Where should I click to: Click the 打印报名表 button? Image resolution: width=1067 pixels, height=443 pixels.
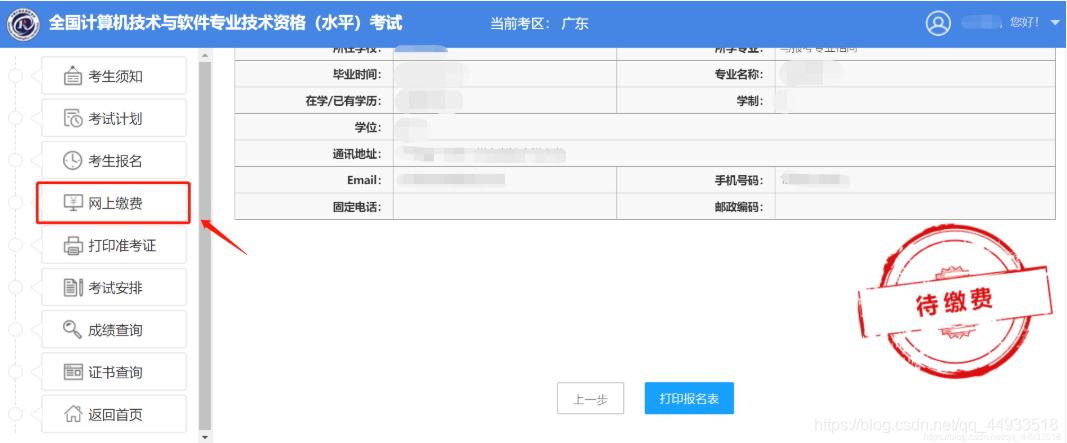point(689,398)
